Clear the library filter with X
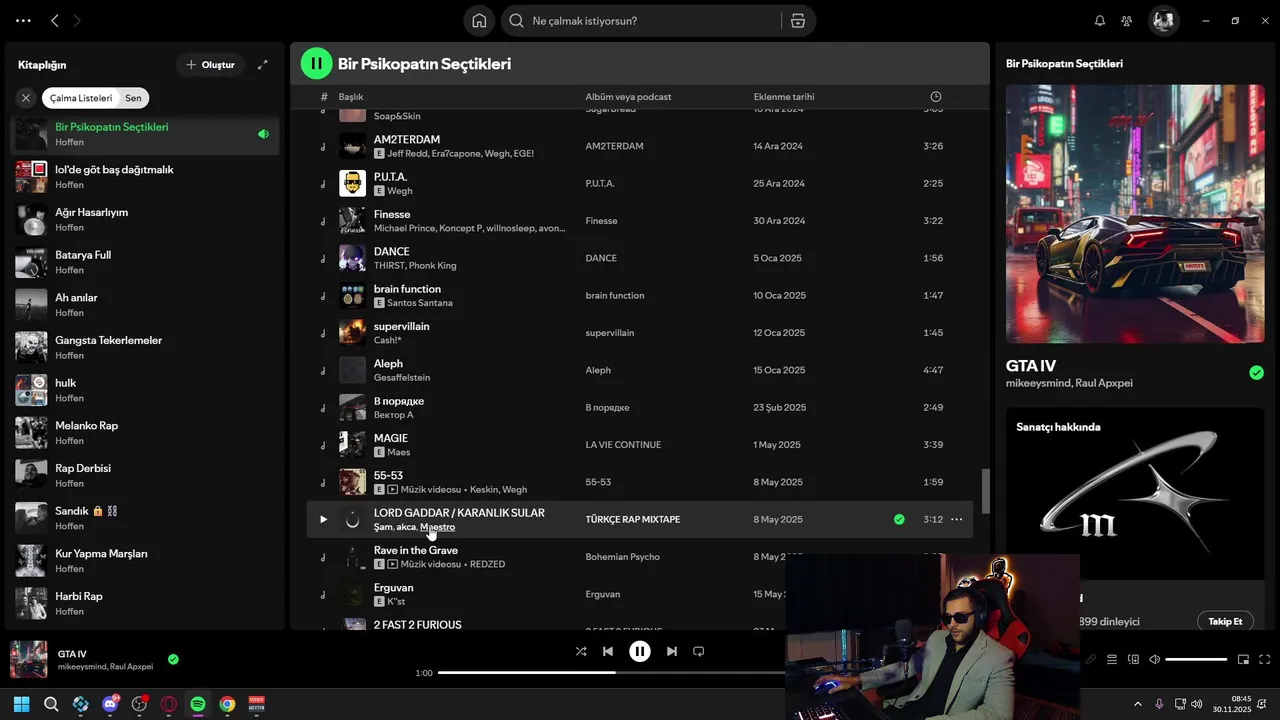The width and height of the screenshot is (1280, 720). 26,98
